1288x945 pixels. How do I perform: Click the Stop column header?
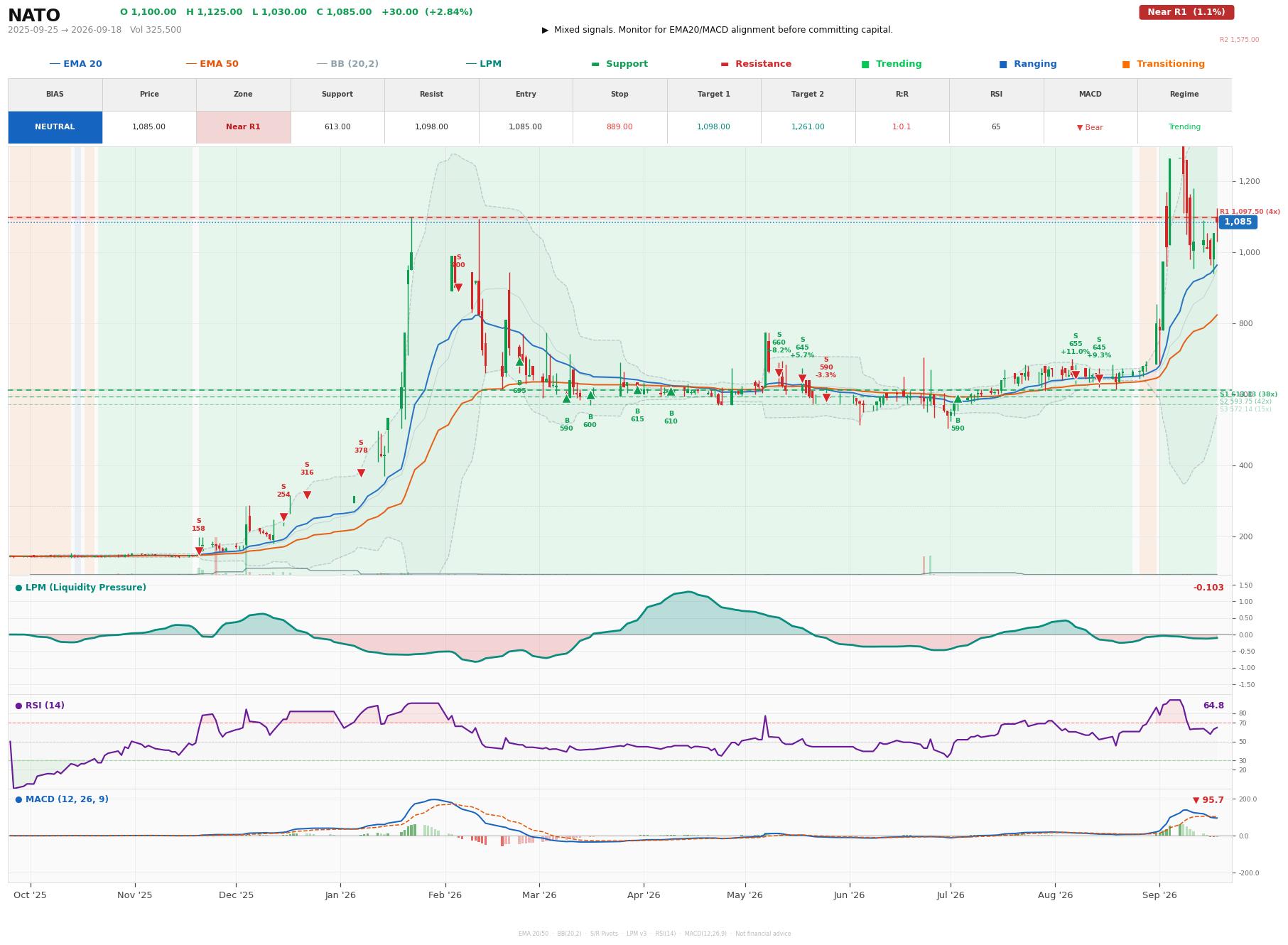(619, 94)
